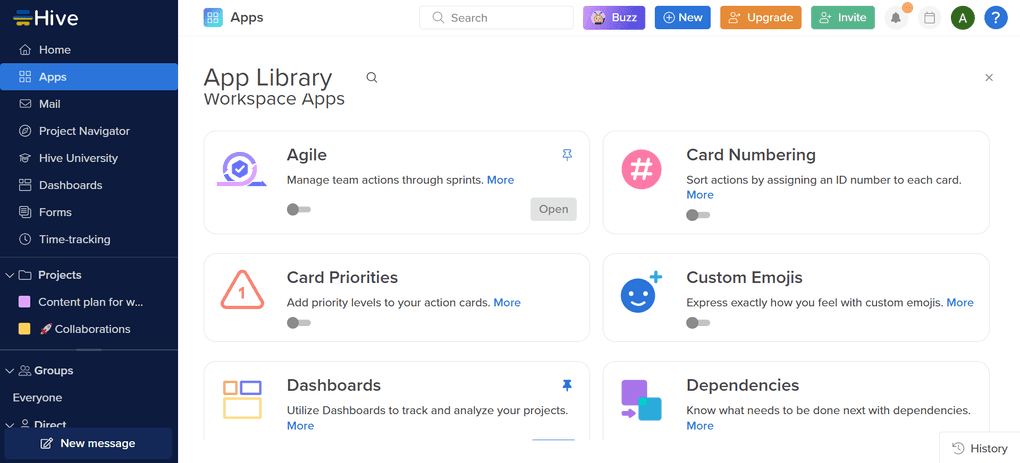This screenshot has height=463, width=1020.
Task: Select Apps in the sidebar
Action: [x=89, y=77]
